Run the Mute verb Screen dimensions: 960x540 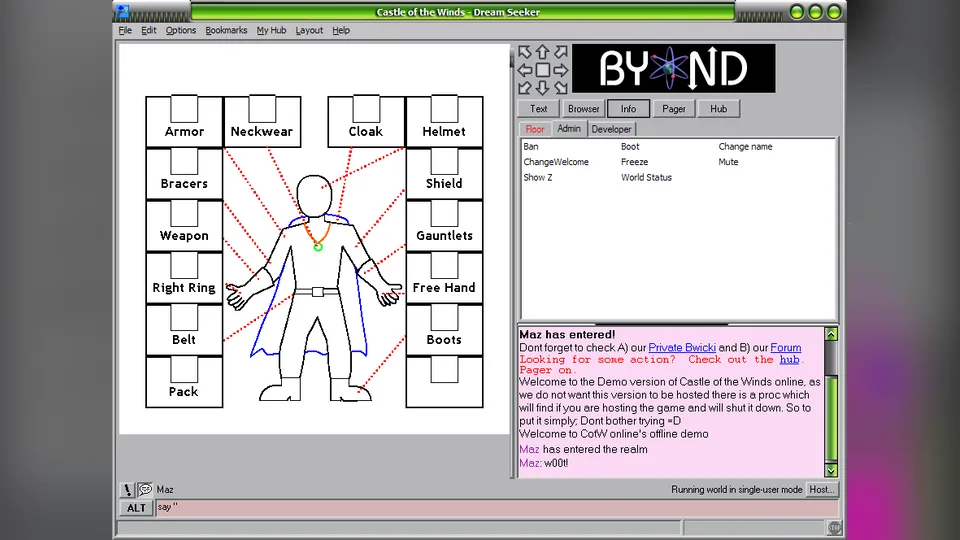coord(728,162)
